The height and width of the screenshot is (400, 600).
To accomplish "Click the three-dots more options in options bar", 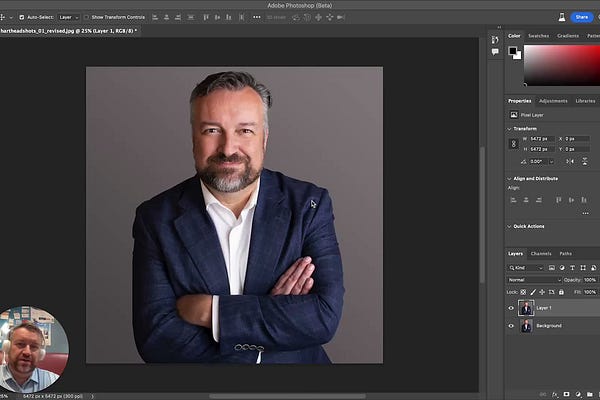I will tap(257, 17).
